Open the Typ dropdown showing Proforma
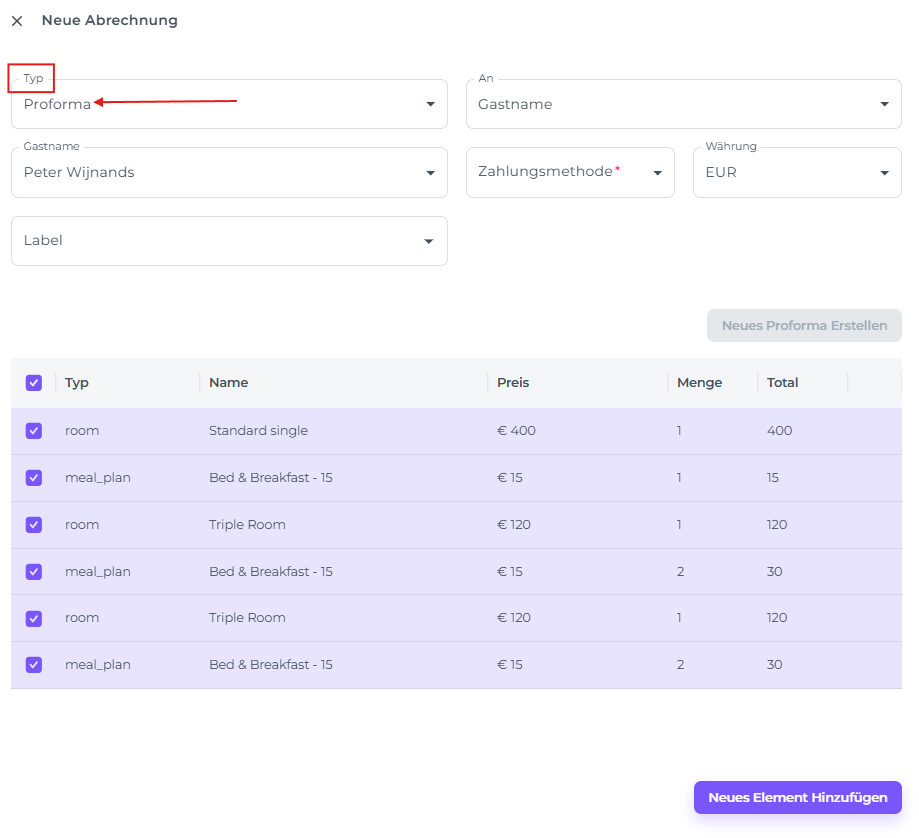Viewport: 919px width, 838px height. coord(229,104)
